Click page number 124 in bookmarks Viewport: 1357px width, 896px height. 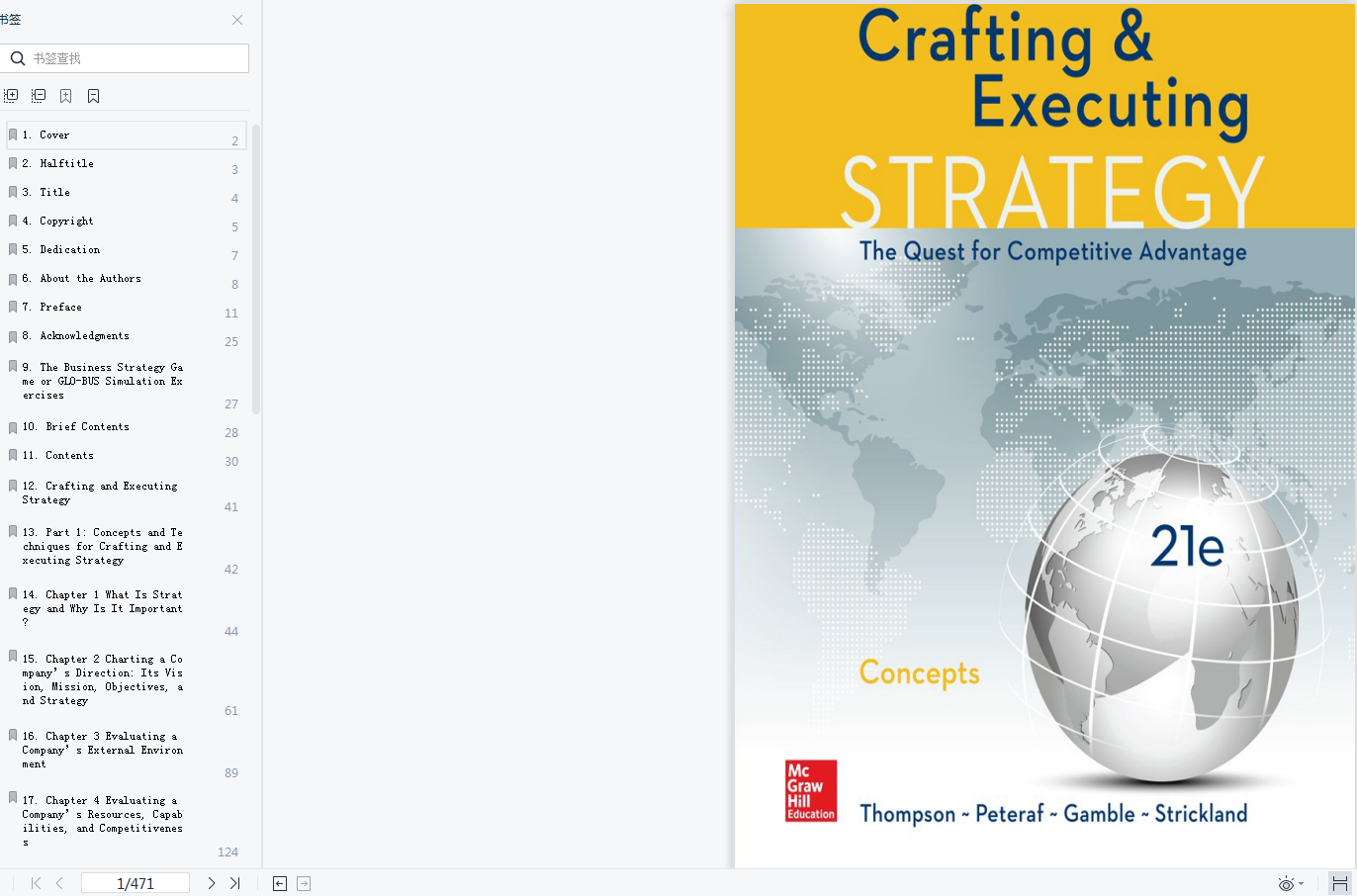pyautogui.click(x=228, y=852)
